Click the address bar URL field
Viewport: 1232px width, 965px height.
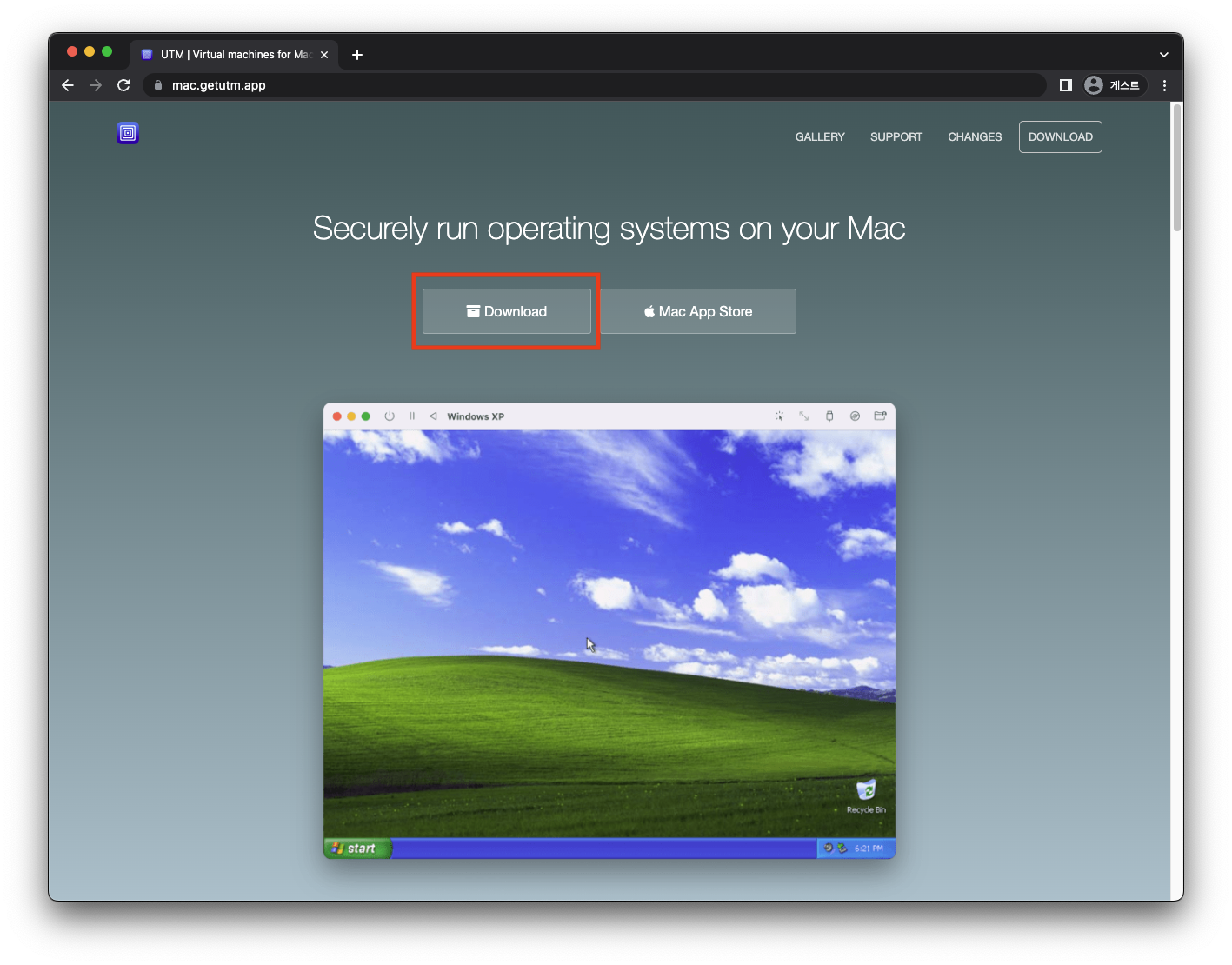[595, 85]
